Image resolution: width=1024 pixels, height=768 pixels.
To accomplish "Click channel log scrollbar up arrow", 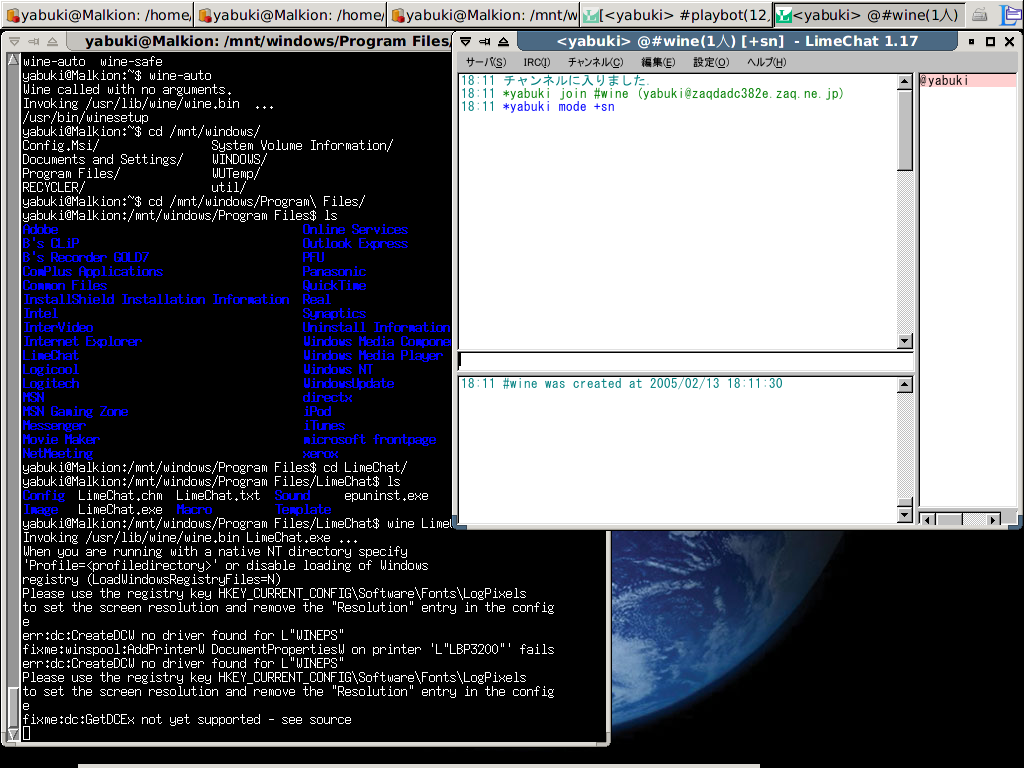I will 904,82.
